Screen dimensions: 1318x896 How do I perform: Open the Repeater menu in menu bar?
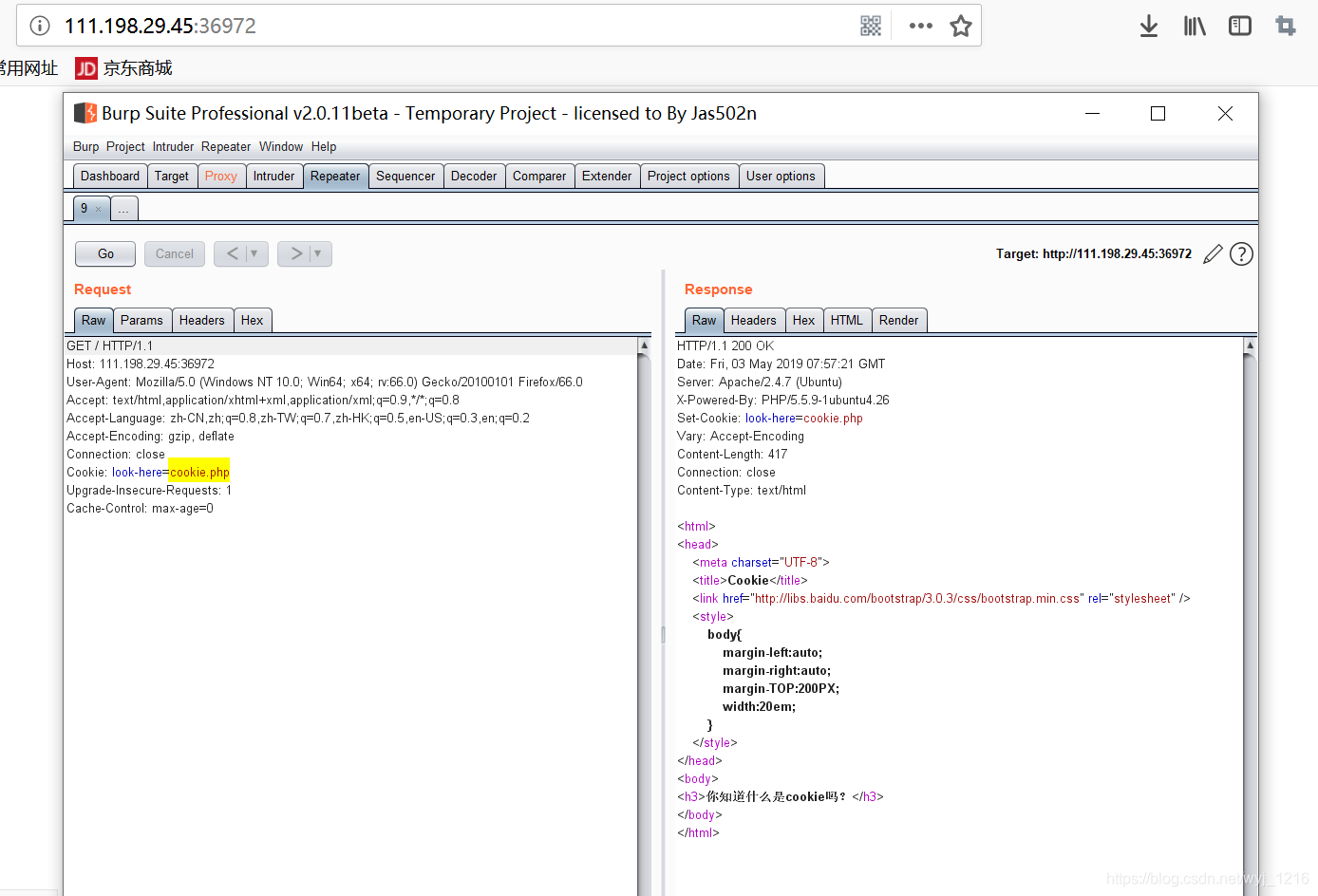(226, 147)
